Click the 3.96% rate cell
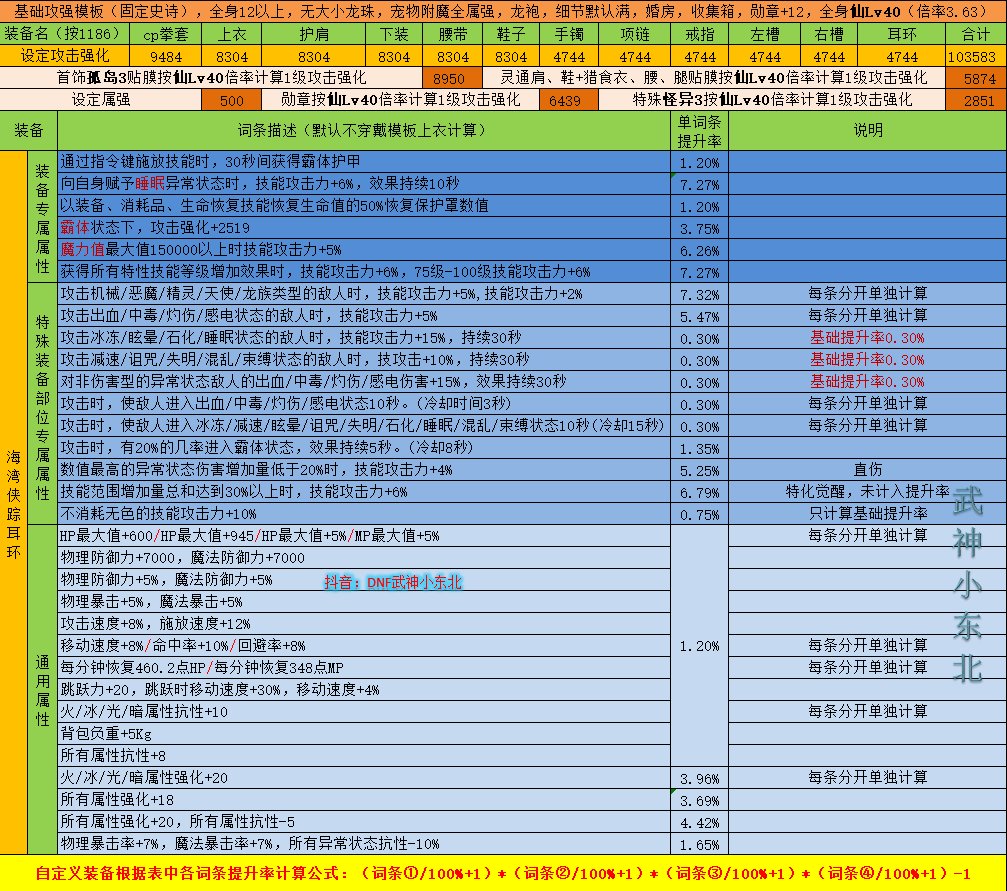This screenshot has width=1007, height=891. coord(699,778)
